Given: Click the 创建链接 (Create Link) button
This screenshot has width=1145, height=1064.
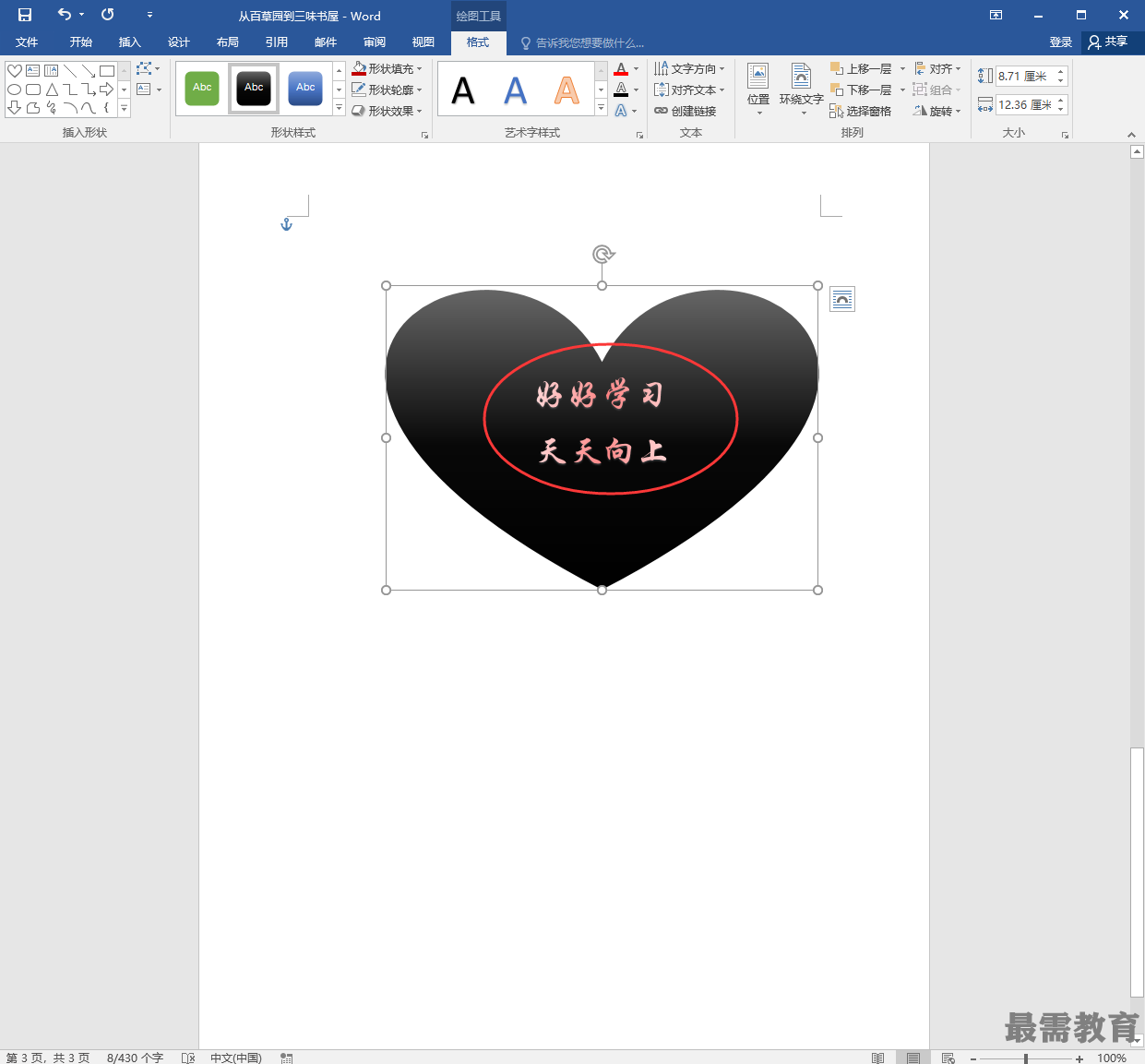Looking at the screenshot, I should click(x=686, y=111).
